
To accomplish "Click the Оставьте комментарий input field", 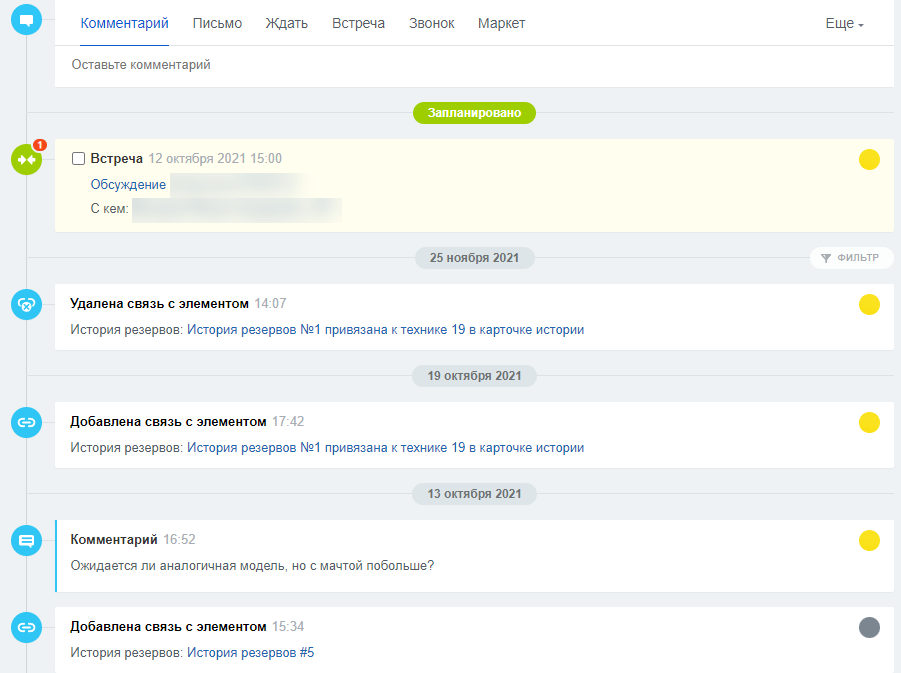I will click(474, 66).
